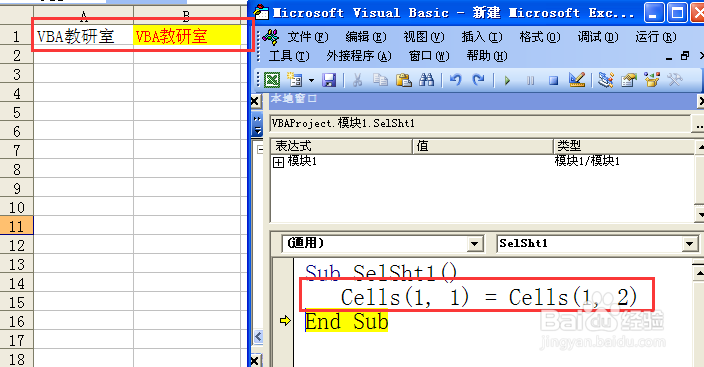Image resolution: width=704 pixels, height=367 pixels.
Task: Open the SelSht1 procedure dropdown
Action: point(689,244)
